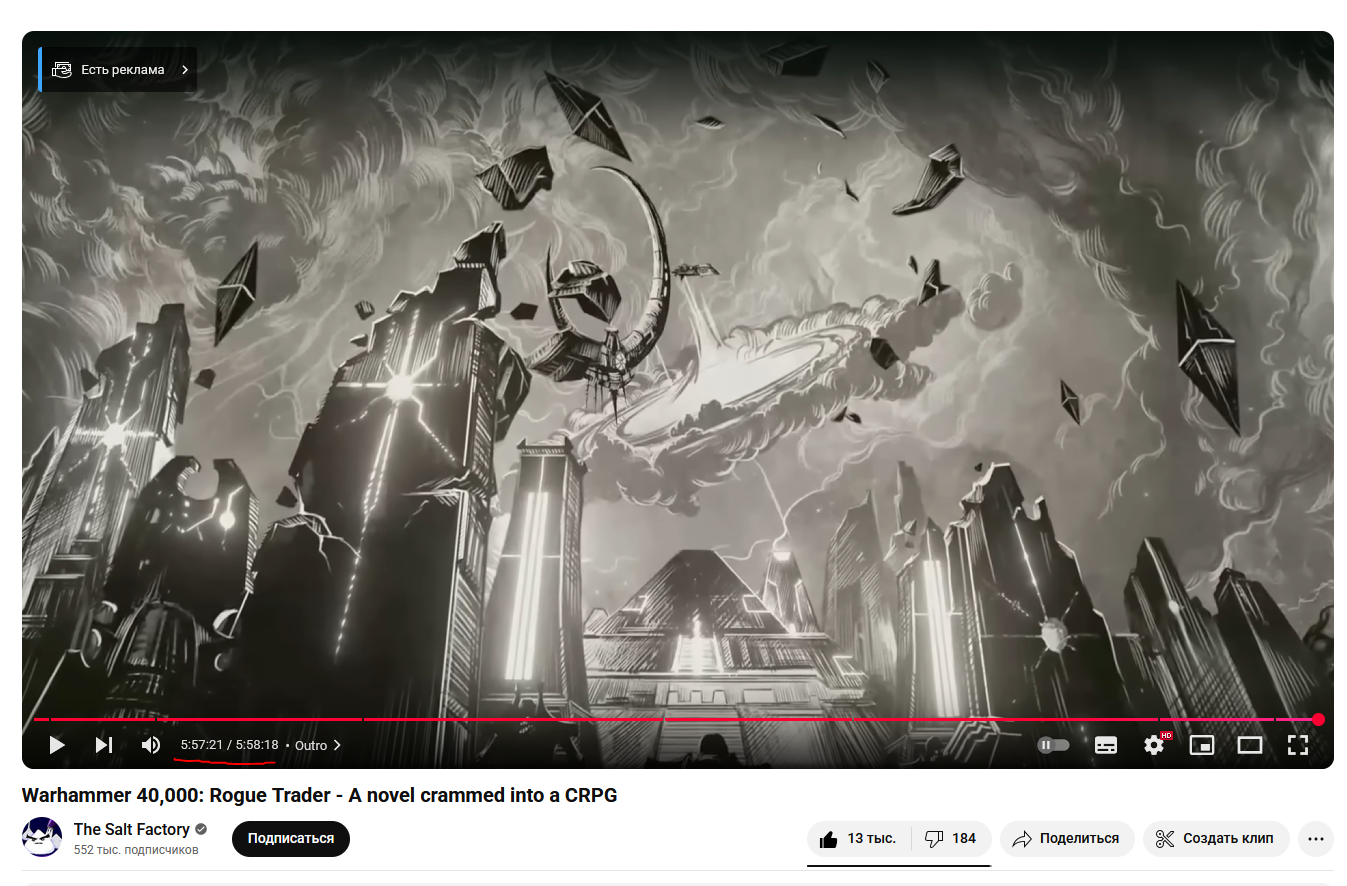Expand the 'Есть реклама' notice

point(118,70)
